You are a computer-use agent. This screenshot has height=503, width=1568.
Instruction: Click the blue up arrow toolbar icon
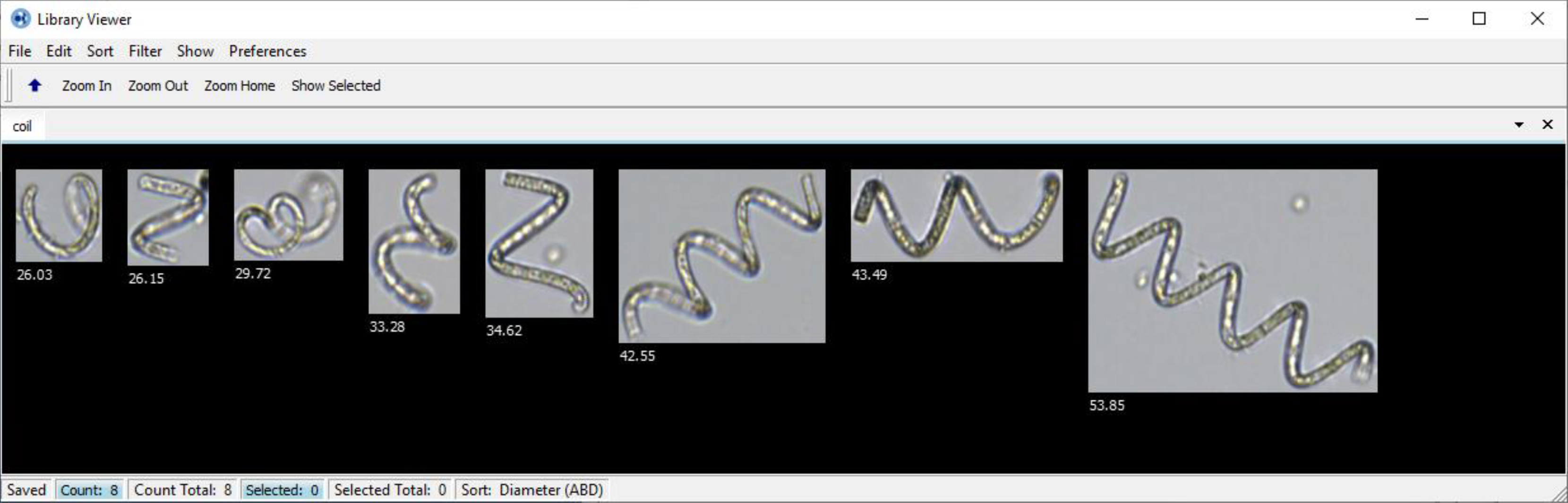[34, 85]
